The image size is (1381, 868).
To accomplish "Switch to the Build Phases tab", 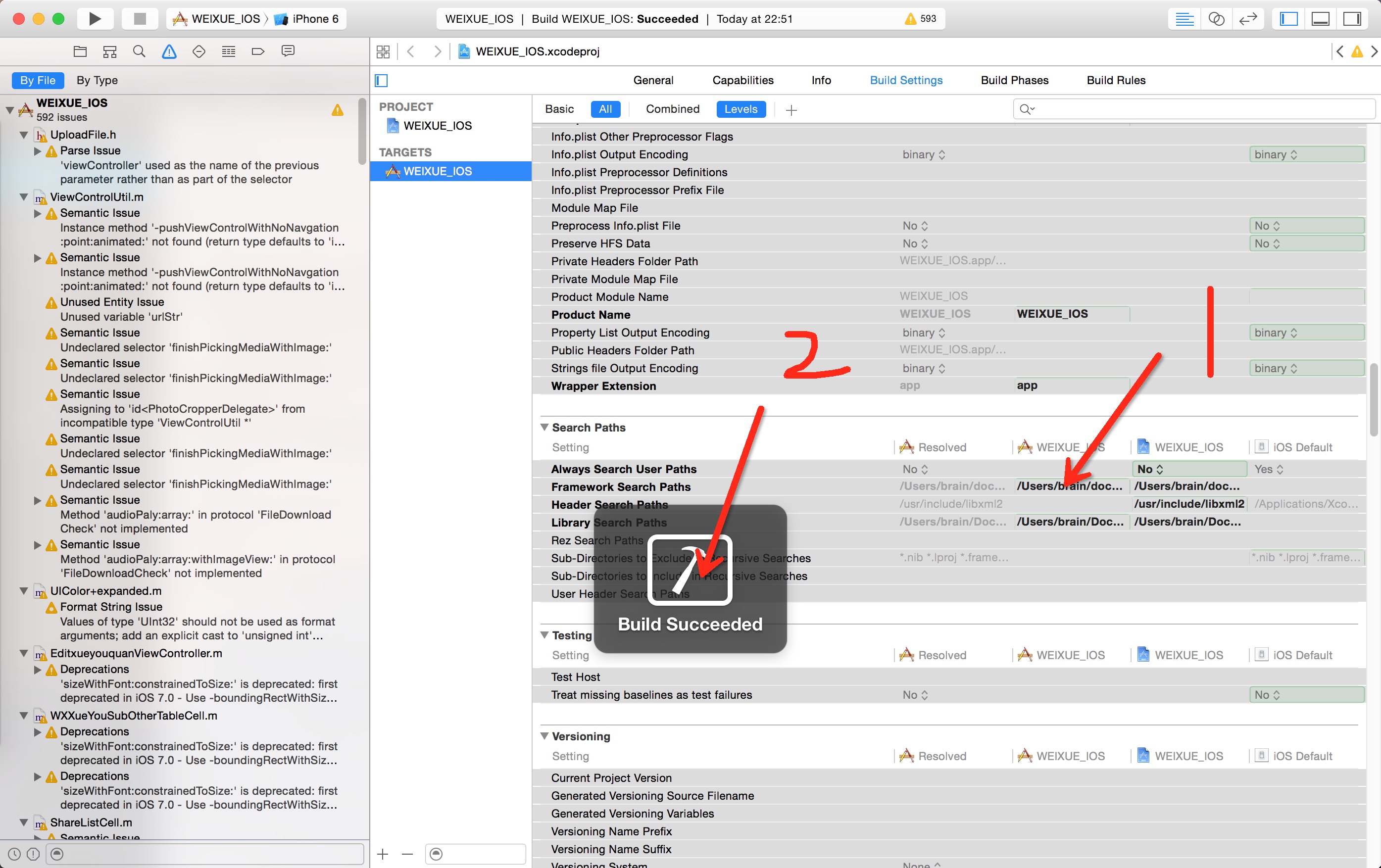I will pyautogui.click(x=1014, y=80).
